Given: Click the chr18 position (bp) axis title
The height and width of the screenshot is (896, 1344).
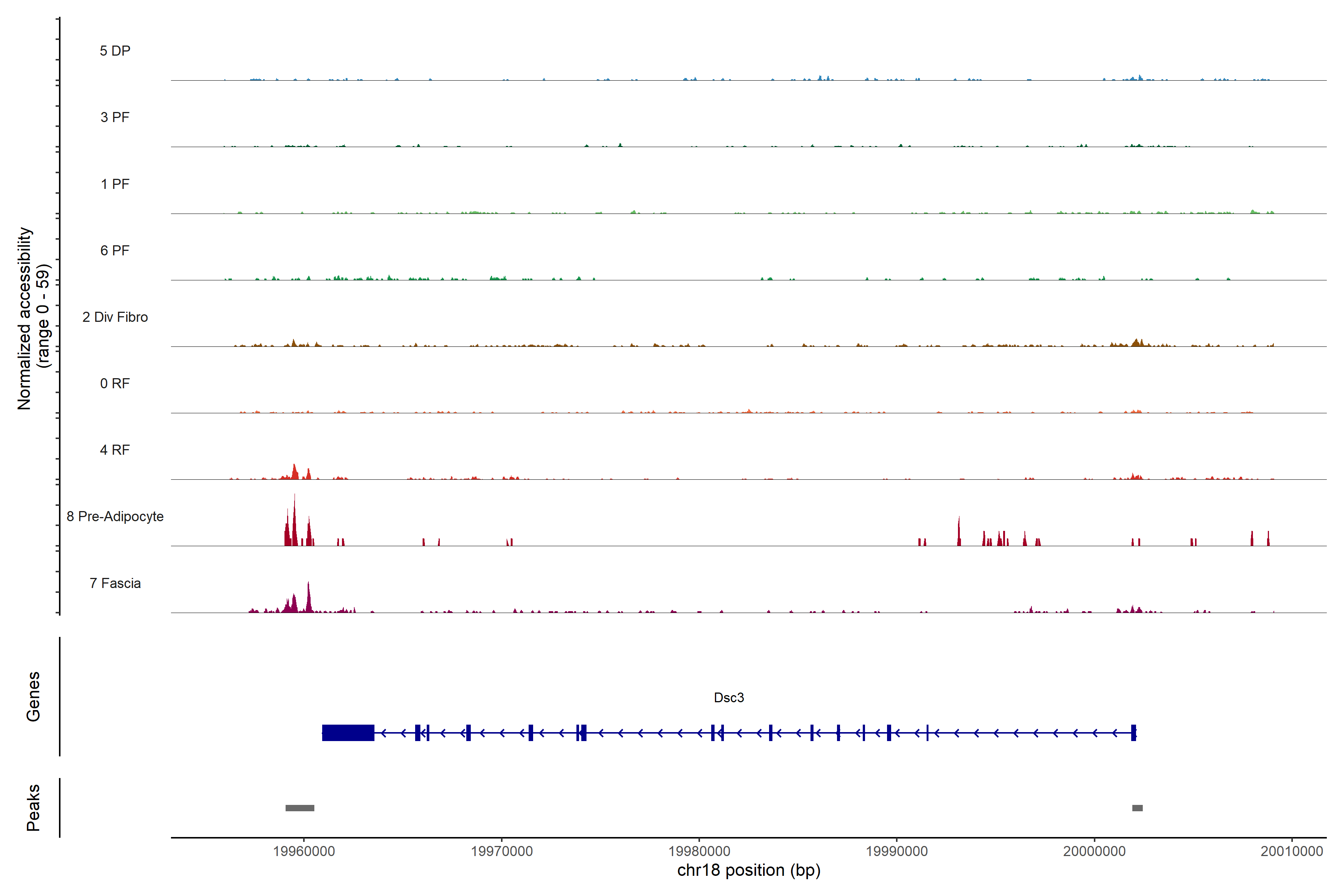Looking at the screenshot, I should coord(749,870).
